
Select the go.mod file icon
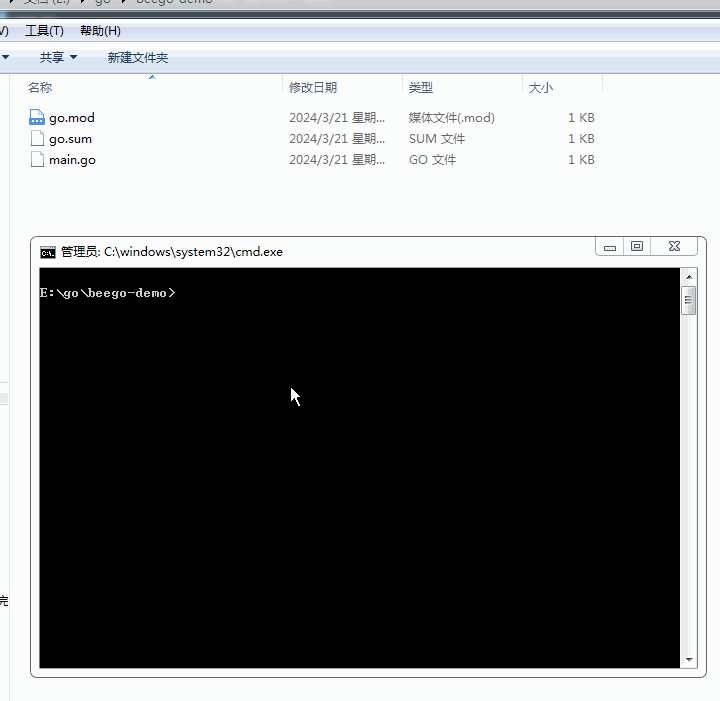(x=37, y=118)
